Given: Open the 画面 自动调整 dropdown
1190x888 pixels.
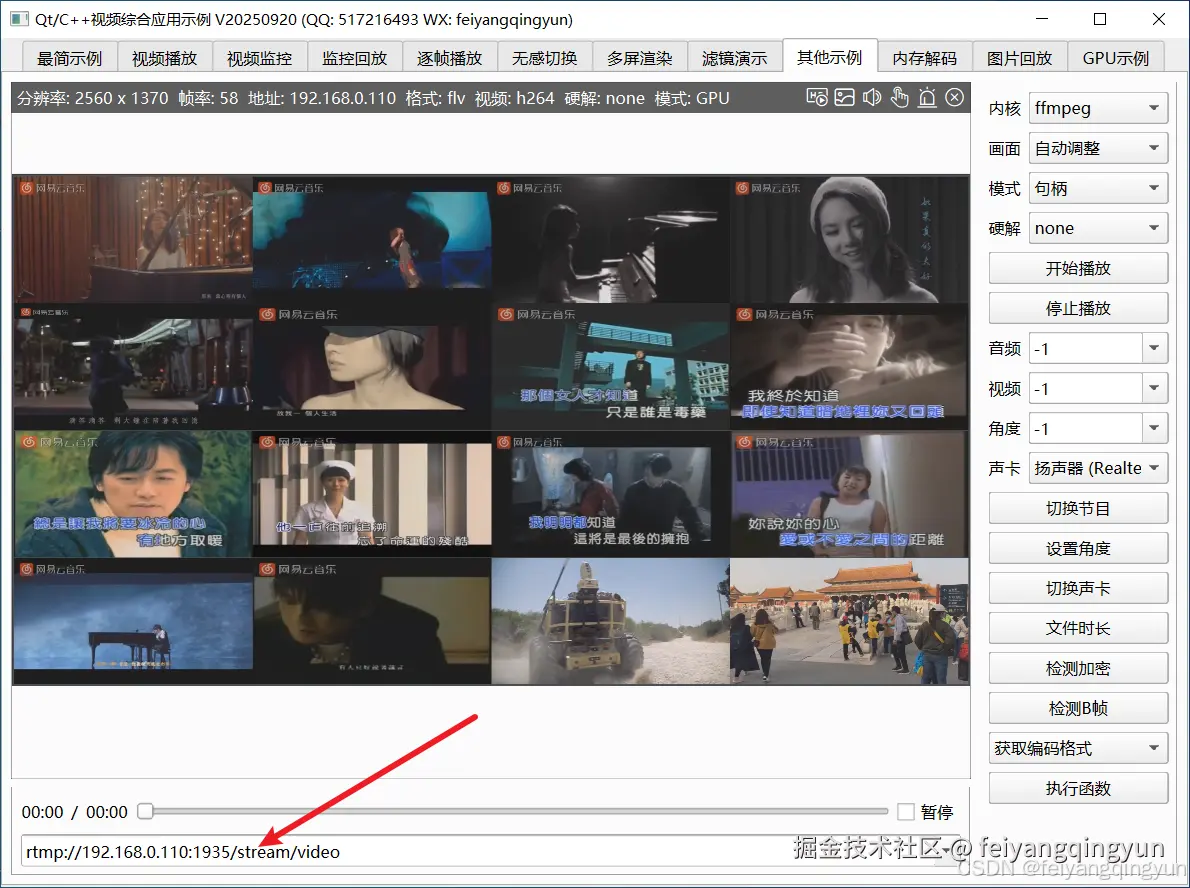Looking at the screenshot, I should click(x=1098, y=149).
